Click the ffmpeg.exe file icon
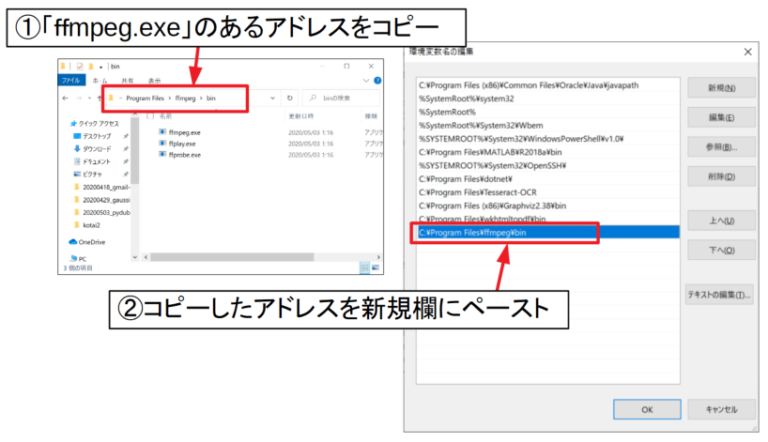768x442 pixels. click(162, 131)
